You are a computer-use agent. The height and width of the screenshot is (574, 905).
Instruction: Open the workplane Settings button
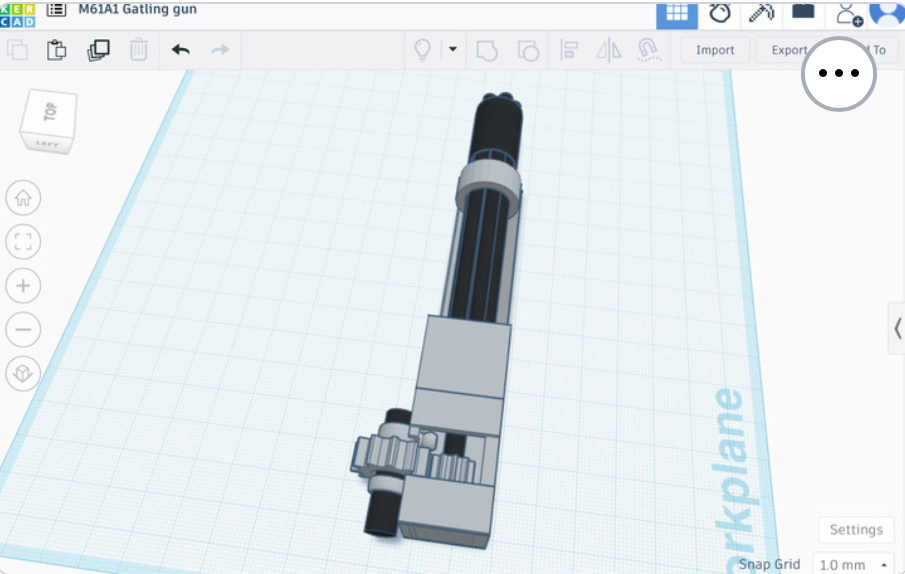[x=856, y=530]
